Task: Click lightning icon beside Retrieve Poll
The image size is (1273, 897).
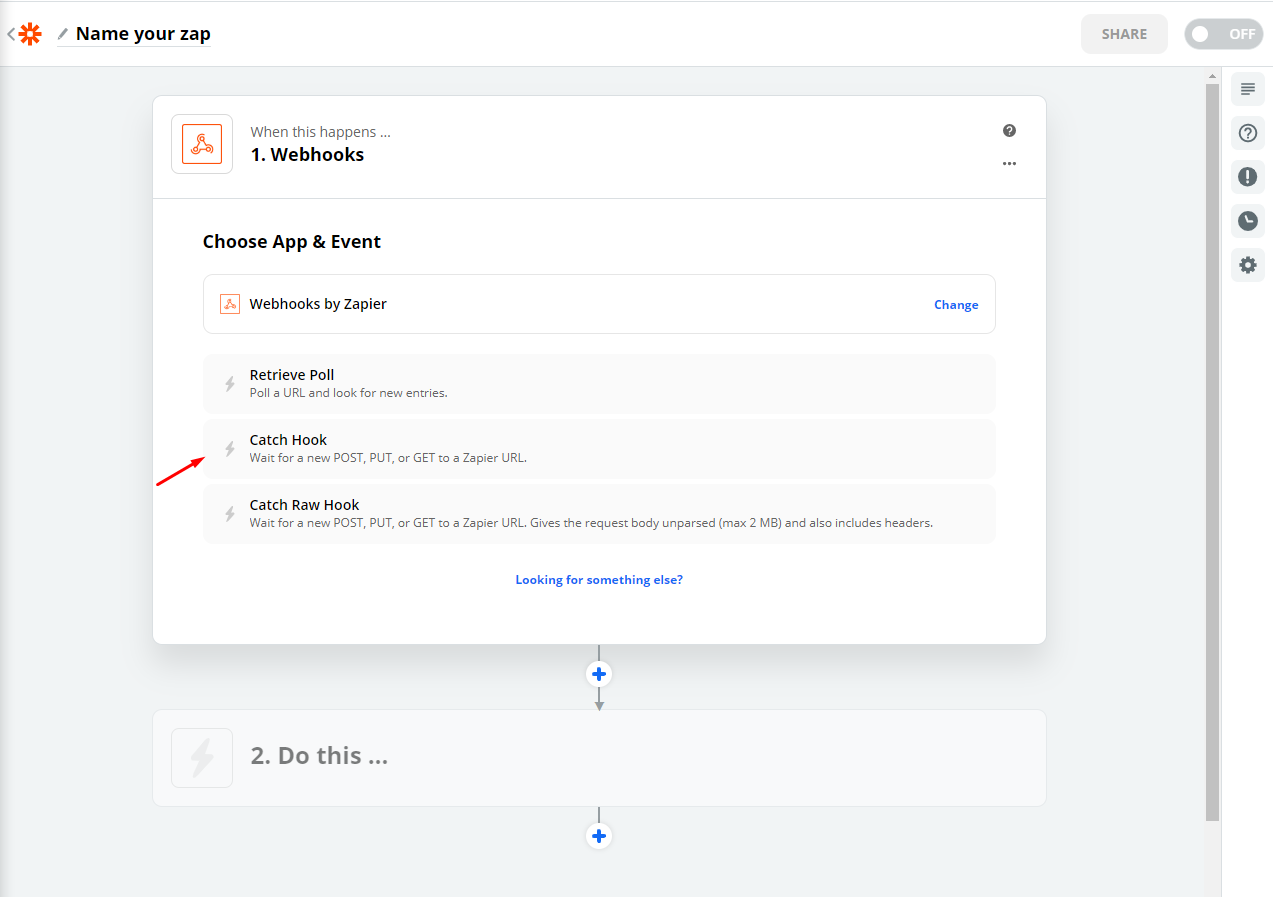Action: [x=229, y=384]
